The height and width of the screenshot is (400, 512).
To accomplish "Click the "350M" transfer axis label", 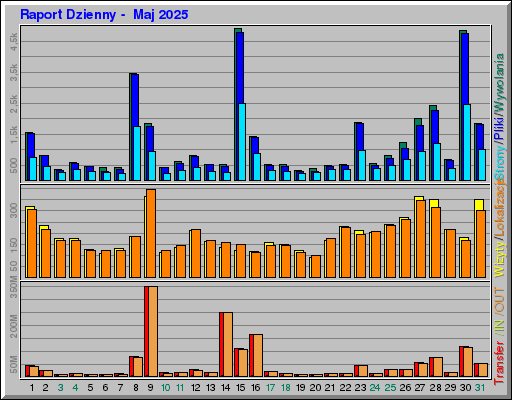I will tap(14, 287).
